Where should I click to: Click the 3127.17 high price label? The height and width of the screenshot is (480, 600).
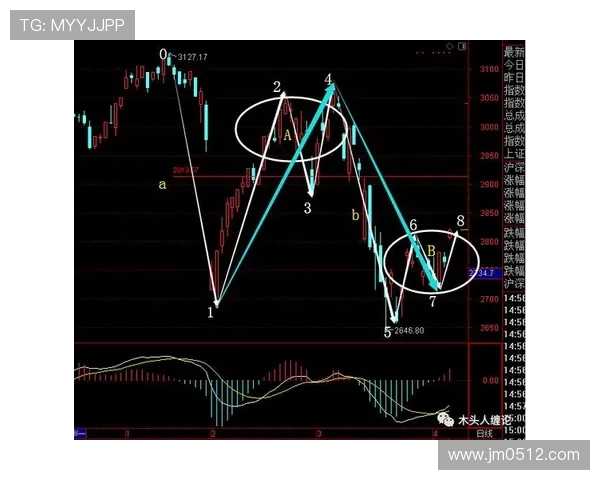[191, 57]
